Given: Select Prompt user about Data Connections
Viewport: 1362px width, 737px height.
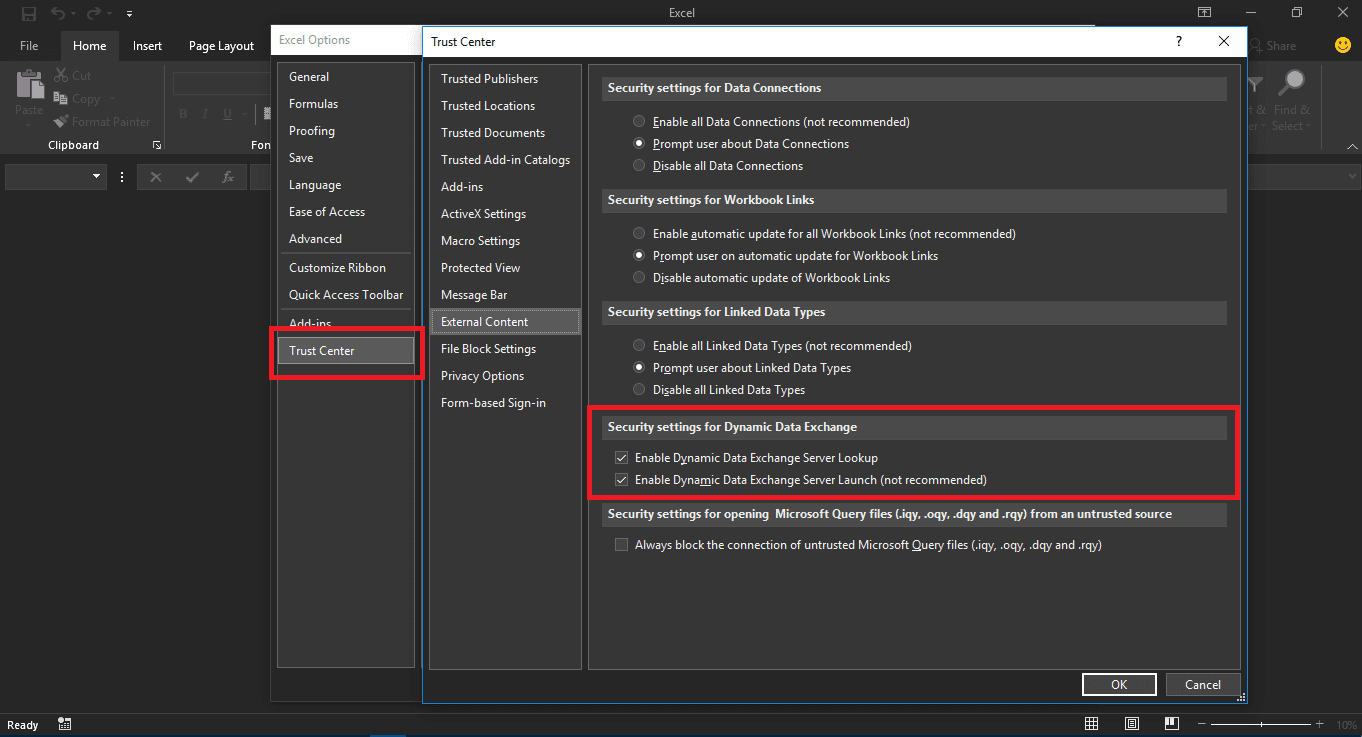Looking at the screenshot, I should tap(639, 144).
